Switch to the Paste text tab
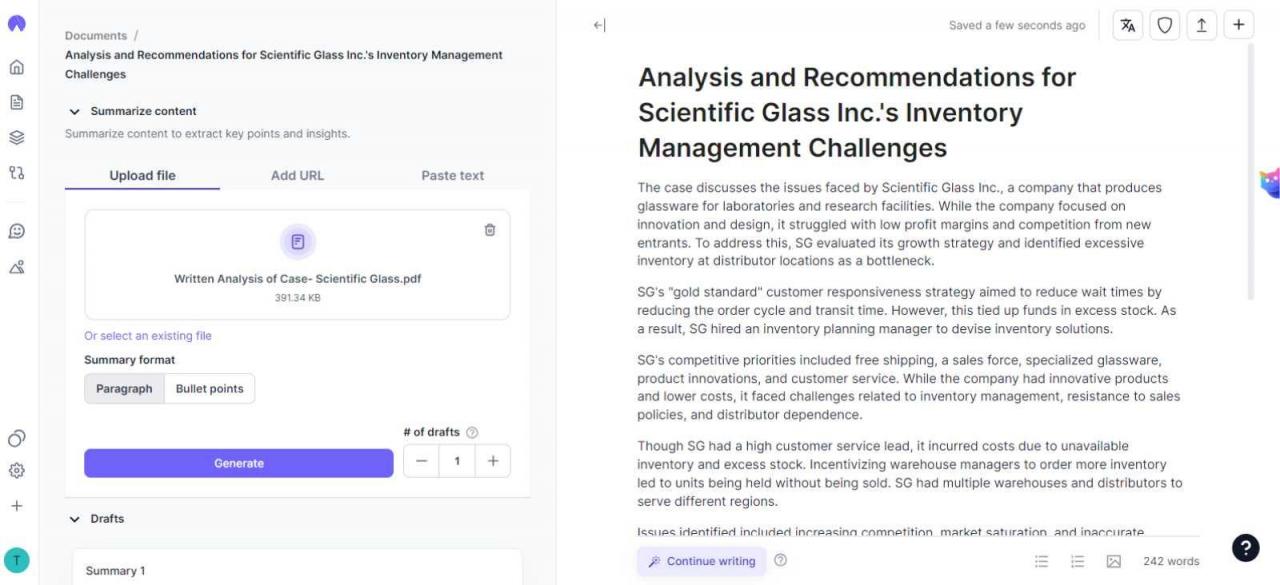Screen dimensions: 1280x585 coord(452,175)
